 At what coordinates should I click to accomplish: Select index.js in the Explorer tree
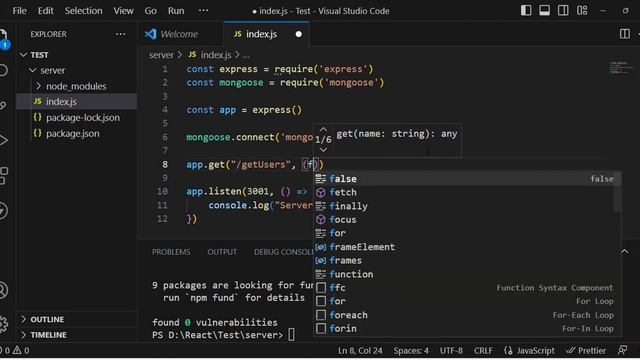click(76, 102)
